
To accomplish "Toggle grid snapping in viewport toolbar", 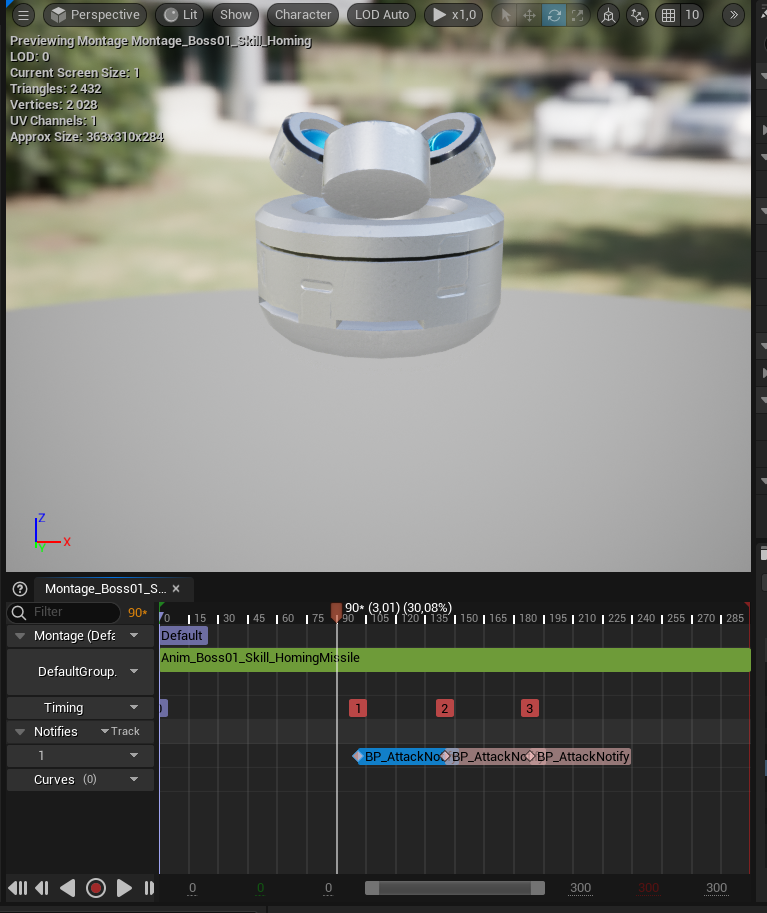I will 669,15.
